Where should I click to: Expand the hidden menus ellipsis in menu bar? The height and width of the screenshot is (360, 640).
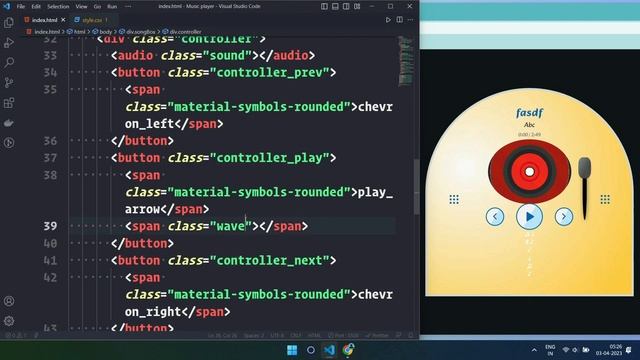click(x=128, y=6)
